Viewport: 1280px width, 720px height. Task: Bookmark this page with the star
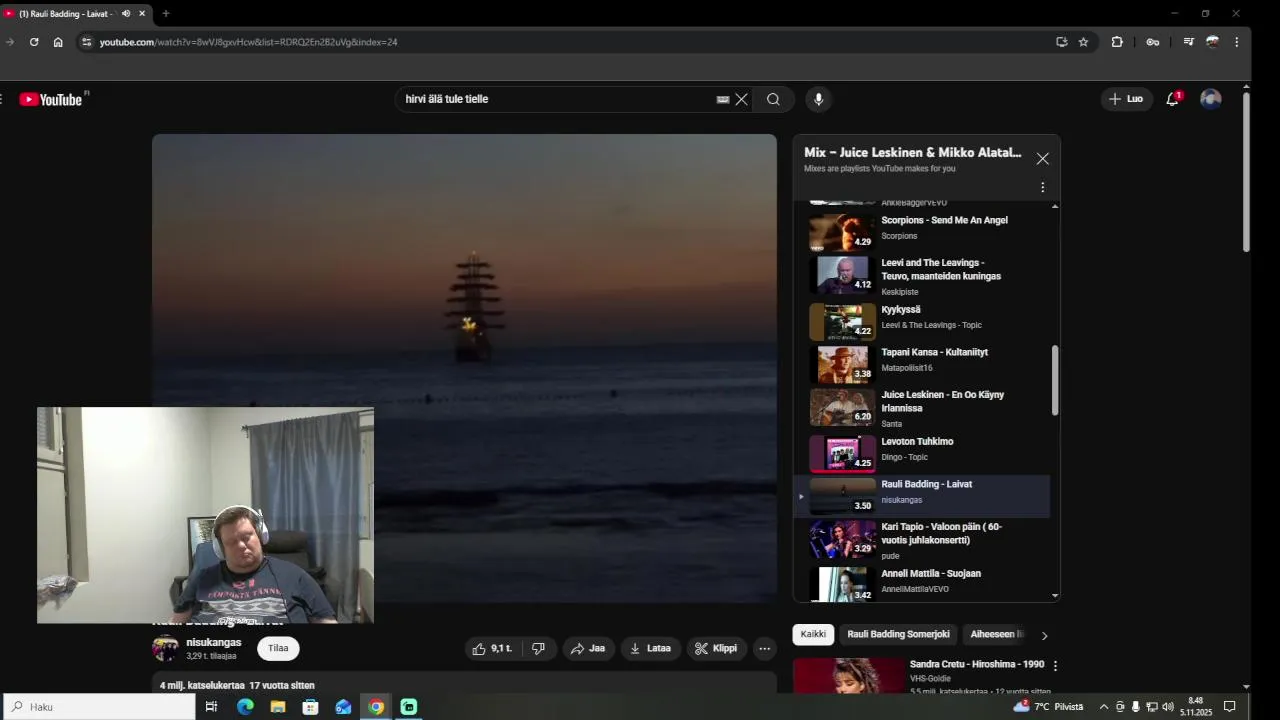[x=1083, y=42]
